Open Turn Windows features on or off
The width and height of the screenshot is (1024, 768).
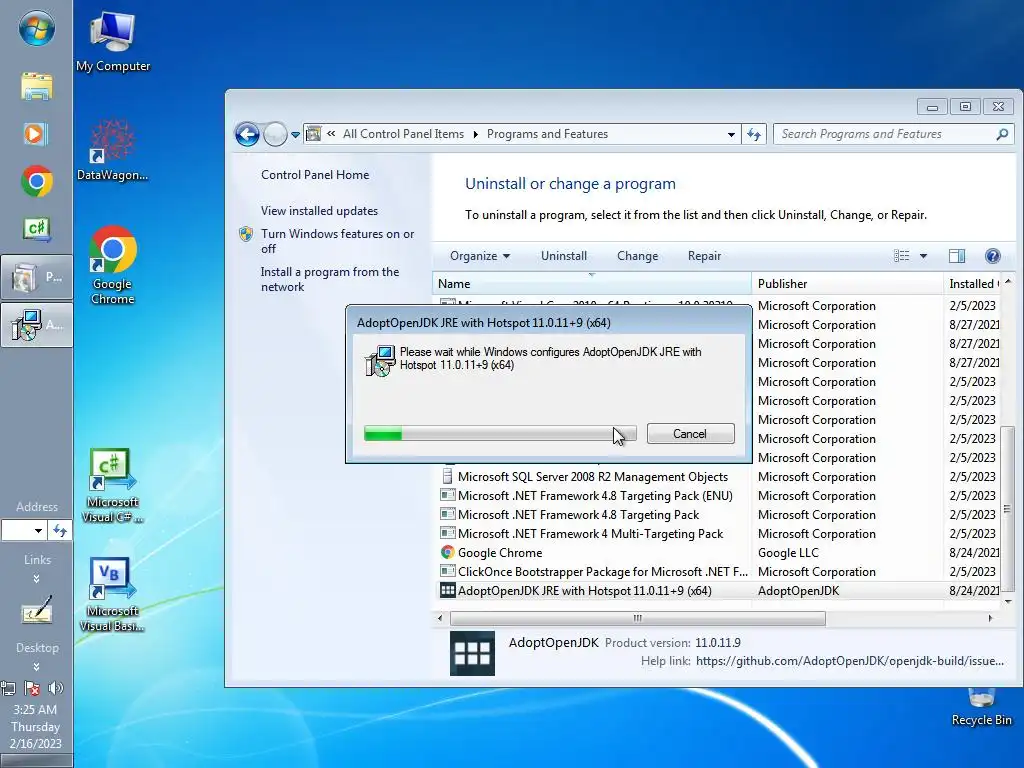(338, 241)
